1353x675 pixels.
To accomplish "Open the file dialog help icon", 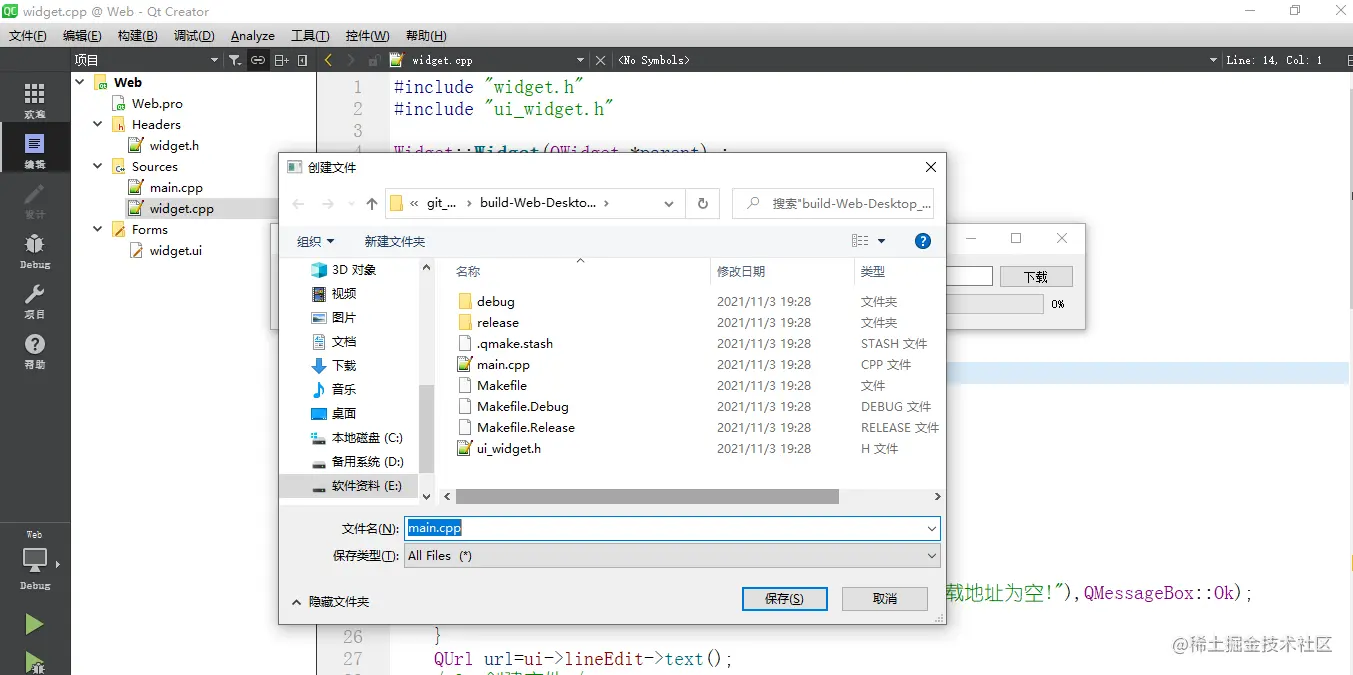I will click(923, 241).
